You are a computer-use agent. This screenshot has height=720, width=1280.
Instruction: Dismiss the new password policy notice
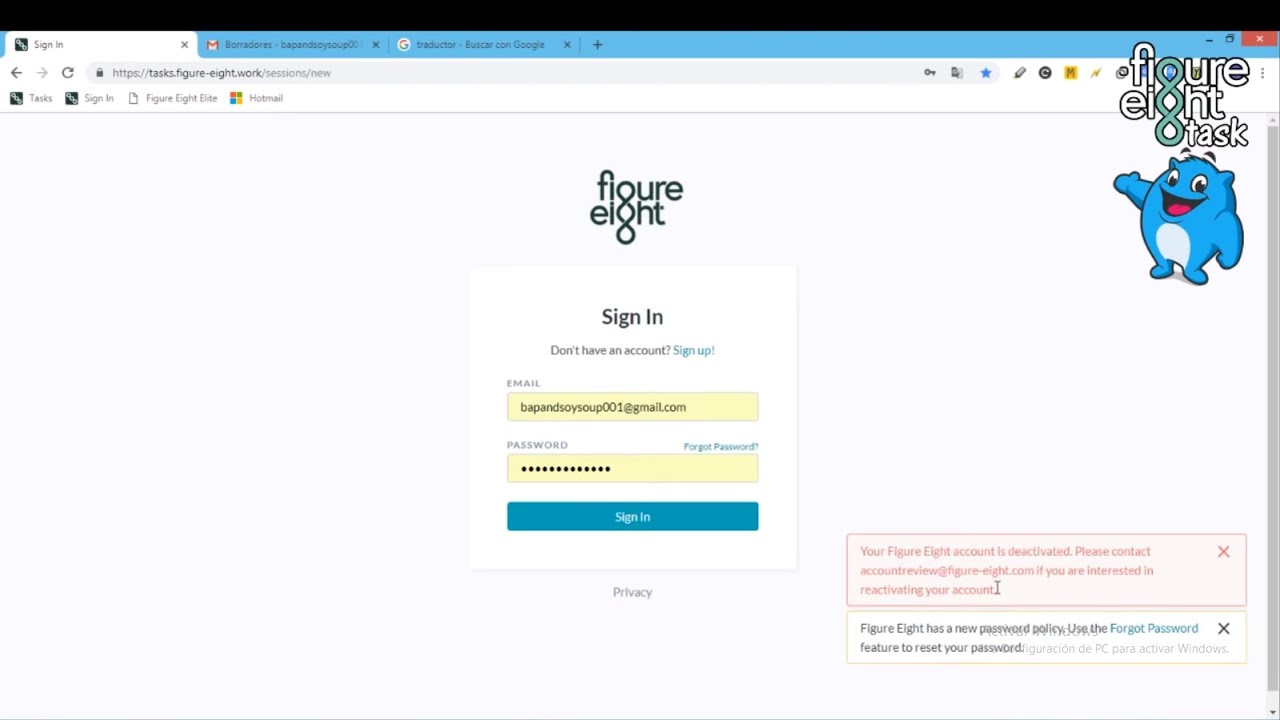click(x=1223, y=628)
